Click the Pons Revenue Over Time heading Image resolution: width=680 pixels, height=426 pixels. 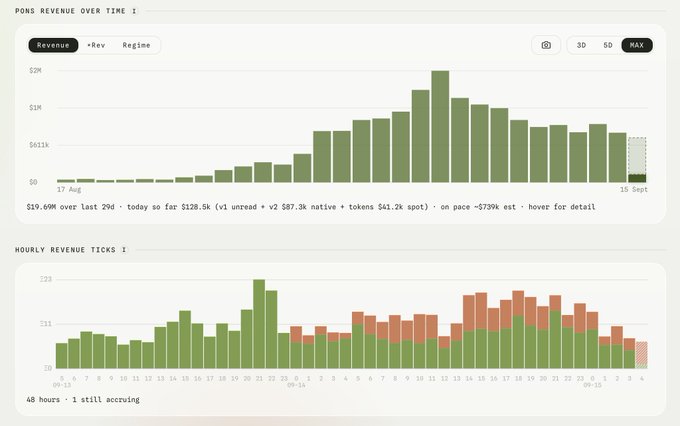pos(70,11)
